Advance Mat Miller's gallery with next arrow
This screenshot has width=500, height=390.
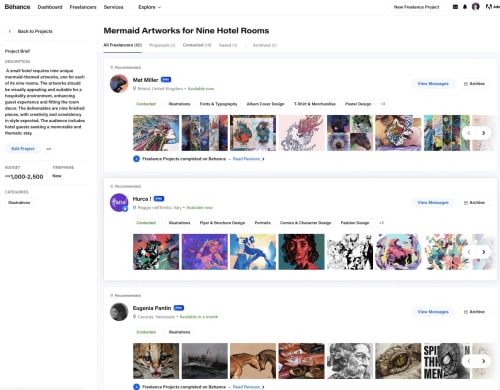[483, 133]
